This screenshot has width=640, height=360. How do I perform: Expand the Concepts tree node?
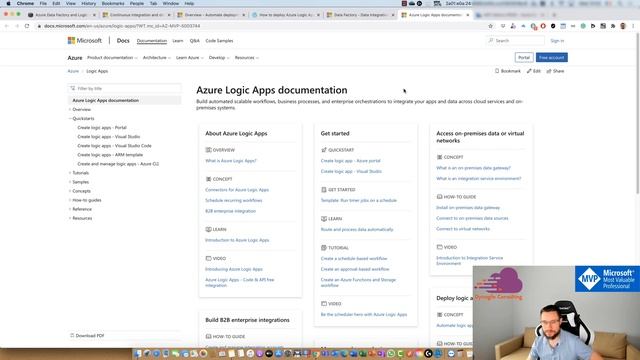click(x=70, y=191)
